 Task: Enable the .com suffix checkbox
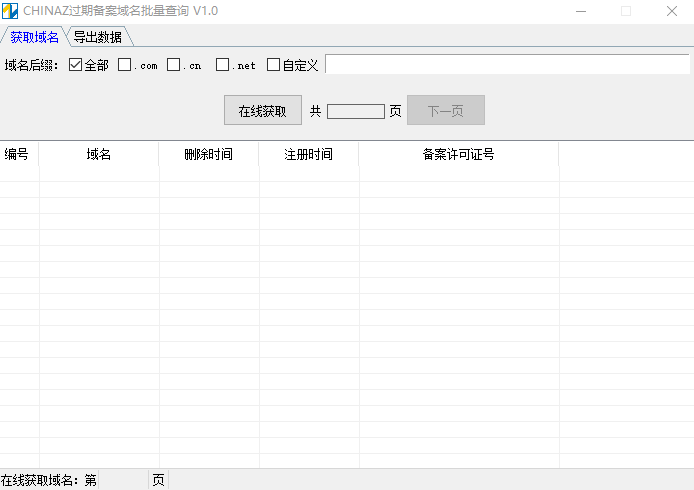click(x=125, y=65)
